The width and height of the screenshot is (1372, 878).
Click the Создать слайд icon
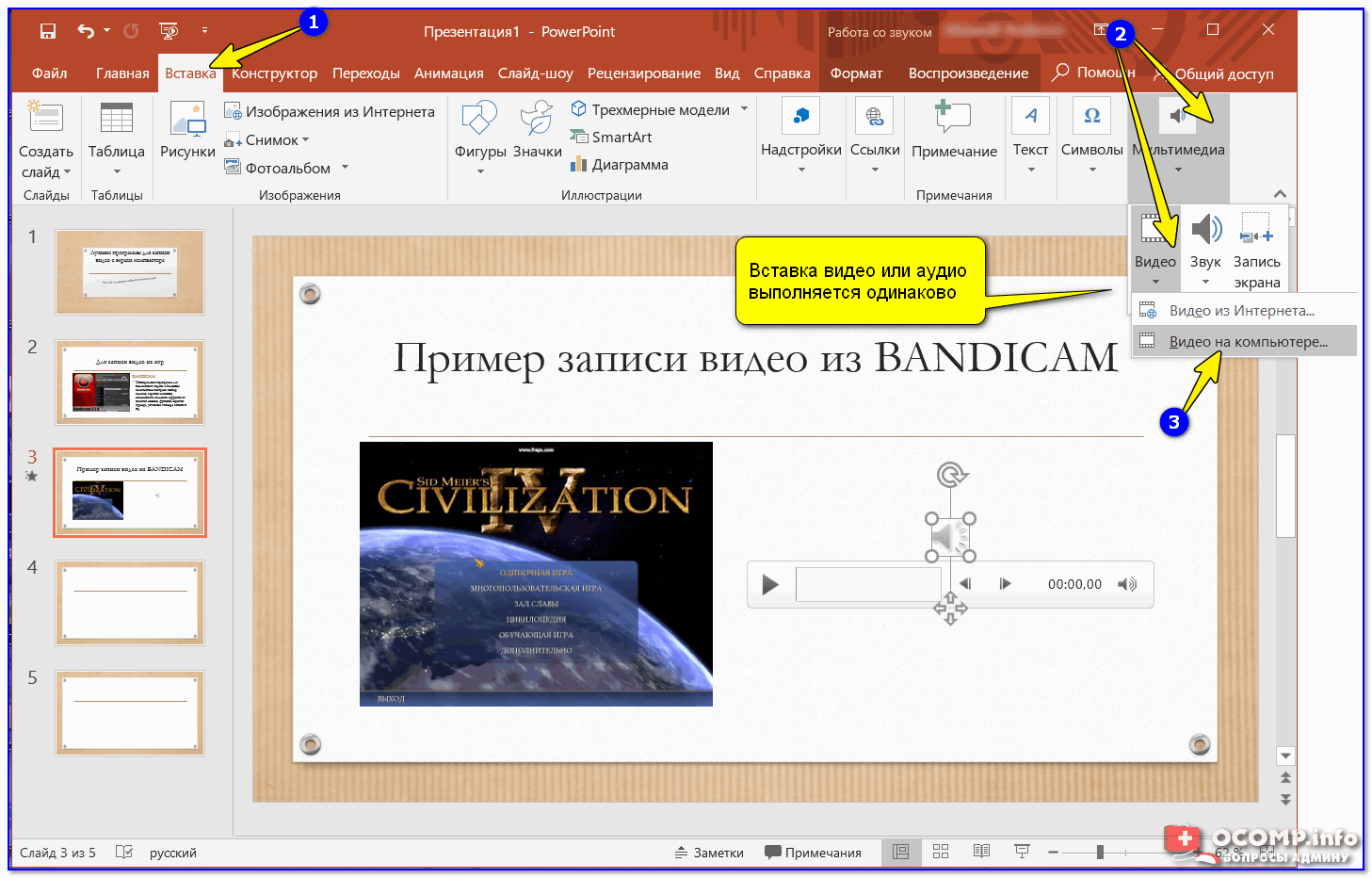[x=45, y=118]
